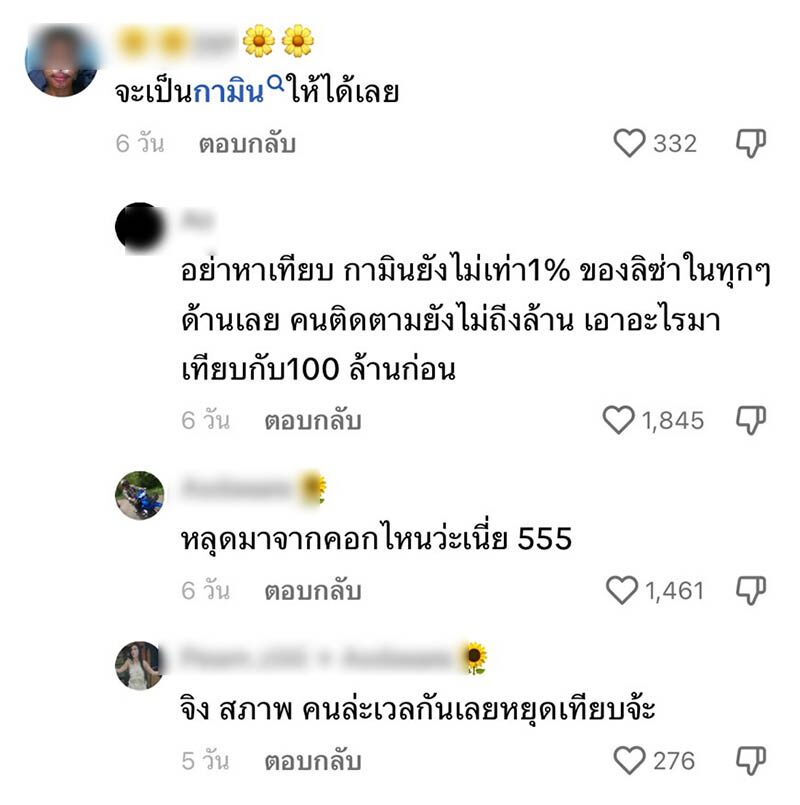Like the comment with 332 likes

coord(630,143)
